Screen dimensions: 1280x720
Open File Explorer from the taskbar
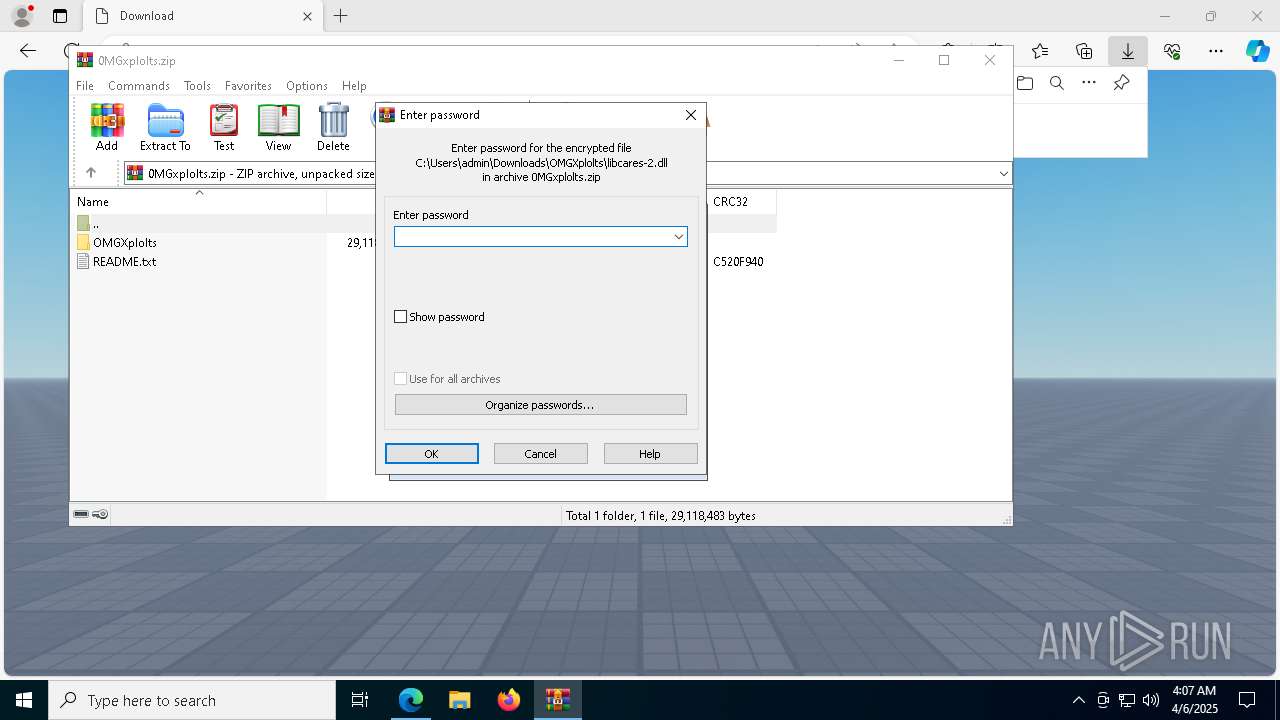coord(460,700)
